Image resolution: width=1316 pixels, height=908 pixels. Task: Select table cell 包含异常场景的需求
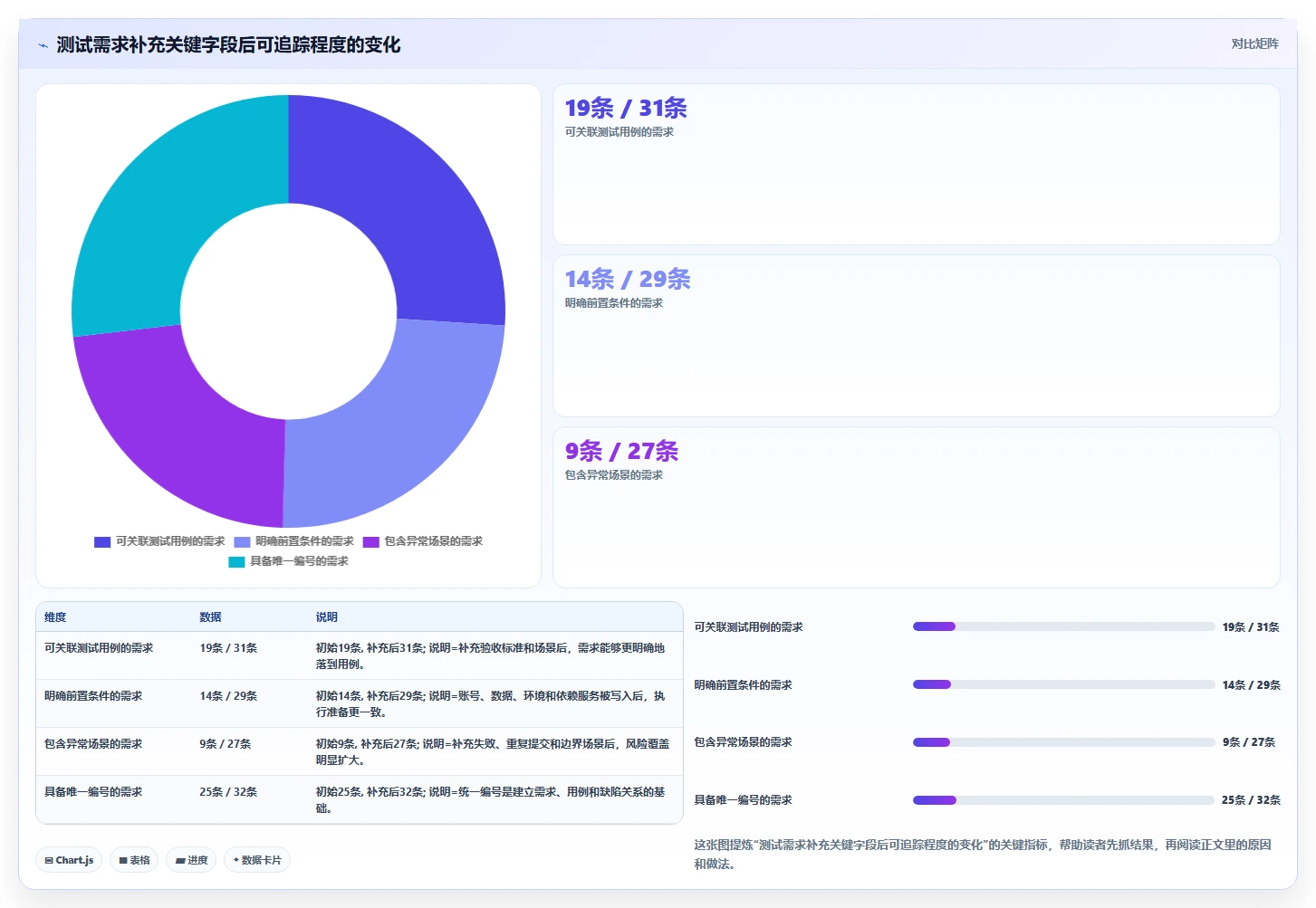93,744
